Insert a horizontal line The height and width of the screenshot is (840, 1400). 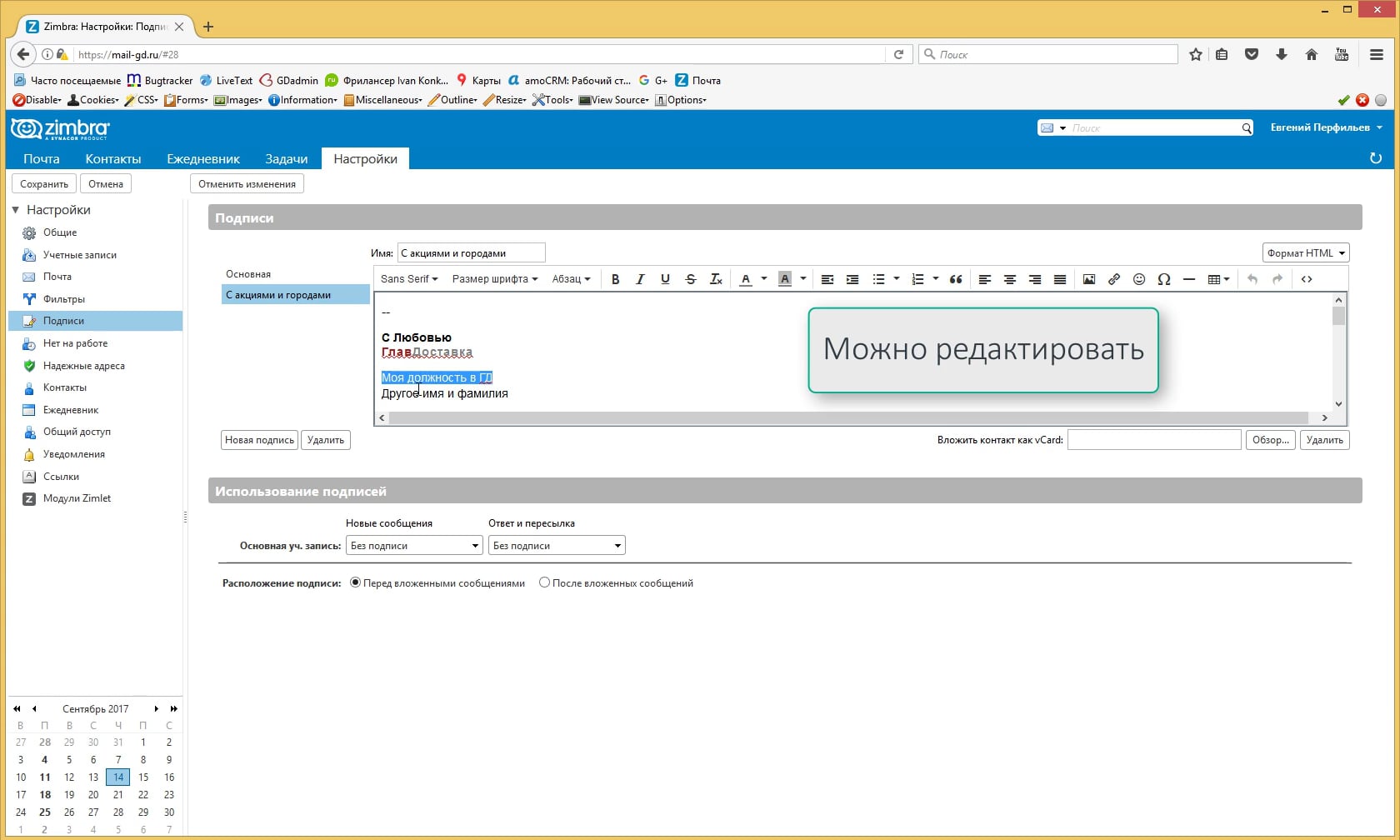point(1189,279)
